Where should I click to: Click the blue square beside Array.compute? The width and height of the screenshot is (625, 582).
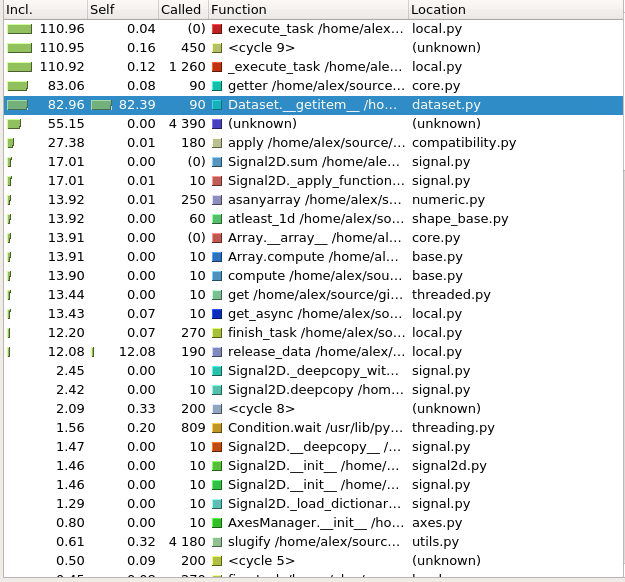(x=217, y=257)
